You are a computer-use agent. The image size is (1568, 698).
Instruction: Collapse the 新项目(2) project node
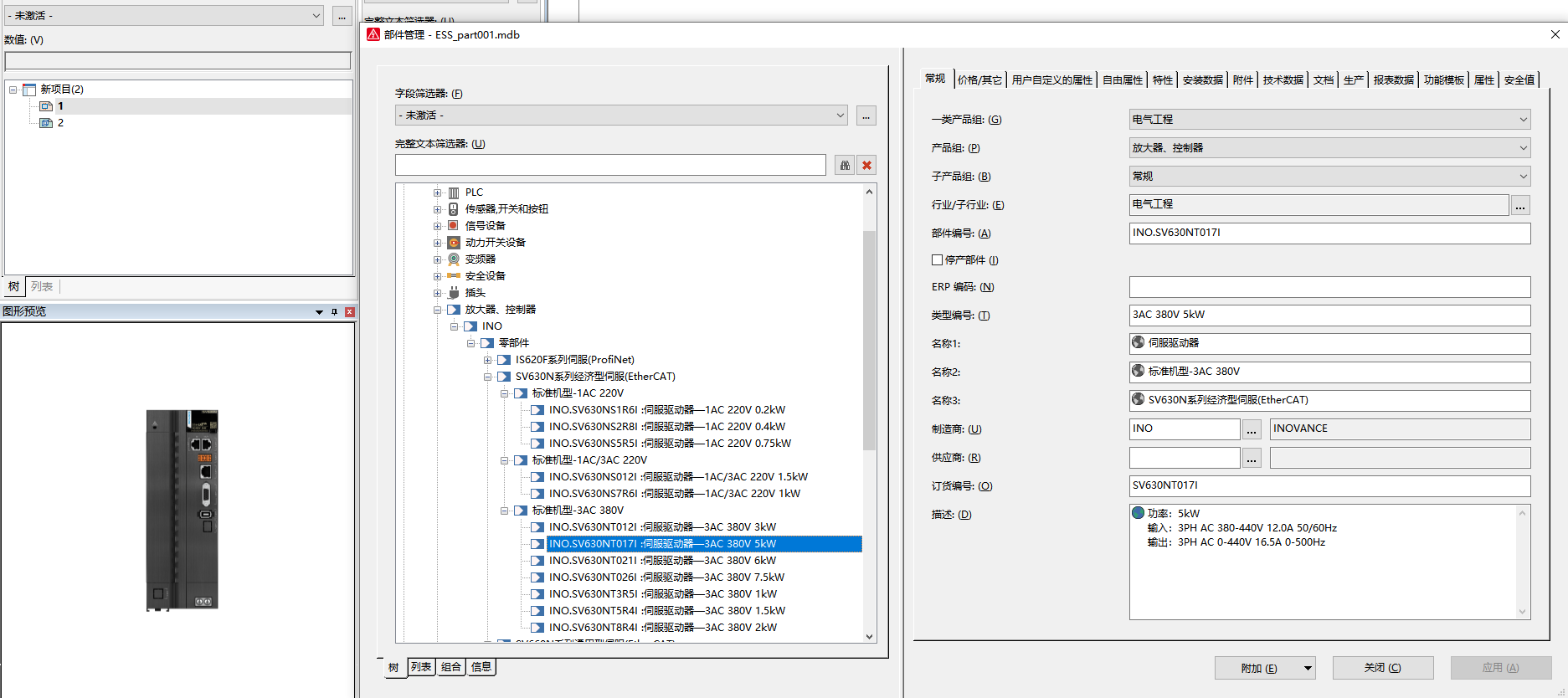tap(13, 90)
